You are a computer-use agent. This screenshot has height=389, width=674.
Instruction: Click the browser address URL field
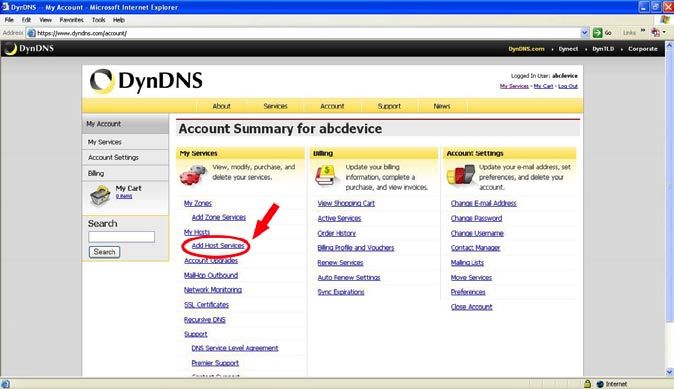point(307,33)
